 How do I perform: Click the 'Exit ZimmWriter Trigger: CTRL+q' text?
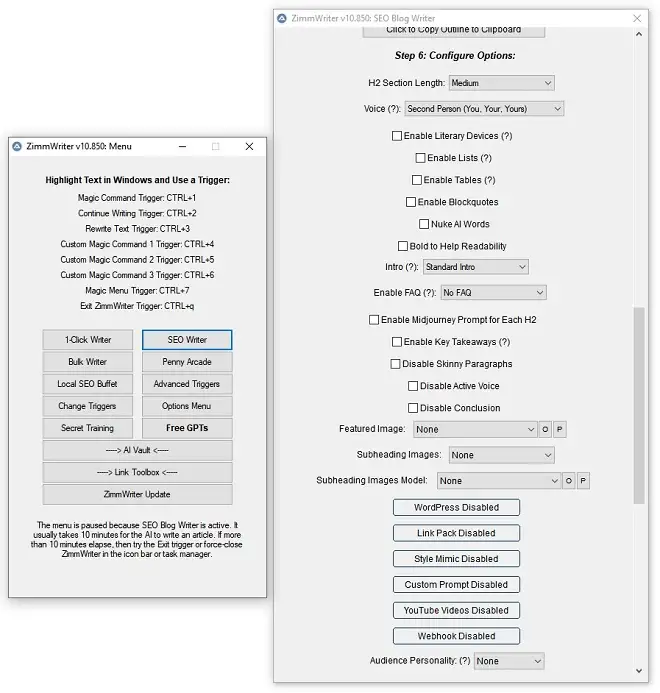(137, 306)
